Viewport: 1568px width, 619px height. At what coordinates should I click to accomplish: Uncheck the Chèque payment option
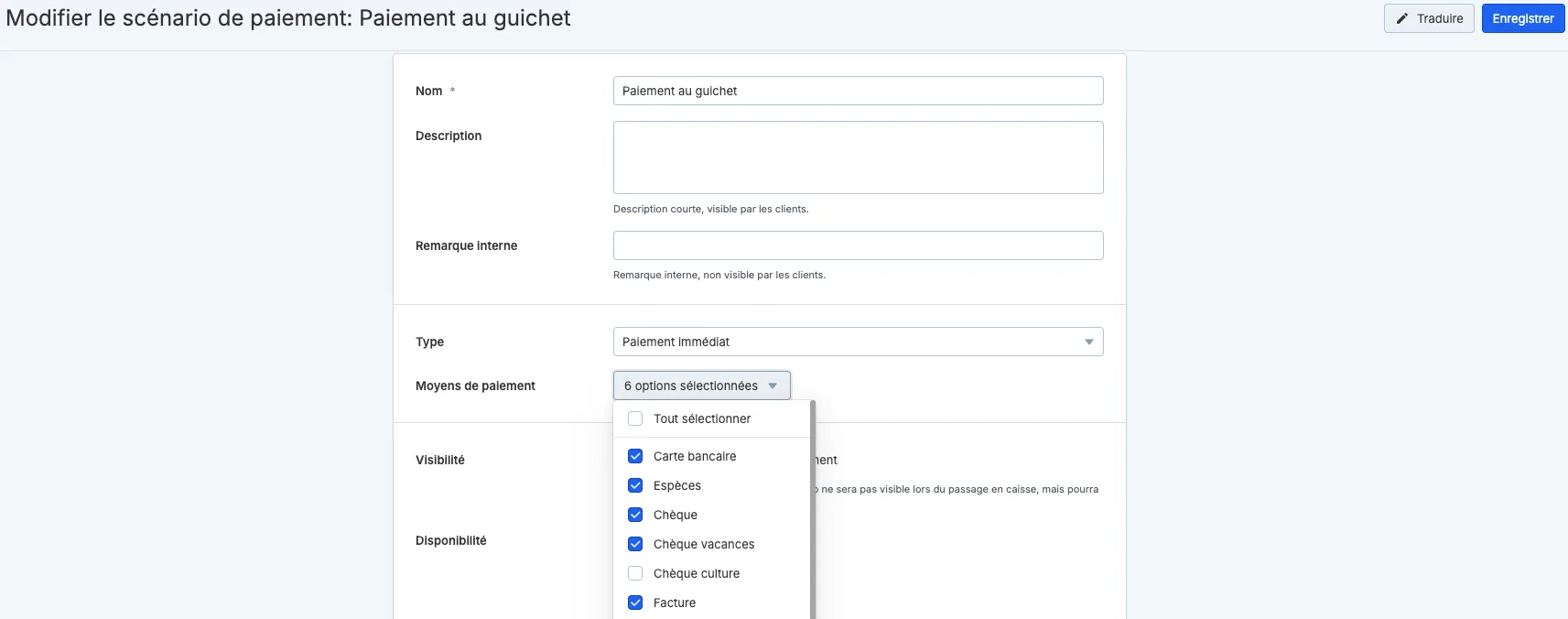coord(635,515)
